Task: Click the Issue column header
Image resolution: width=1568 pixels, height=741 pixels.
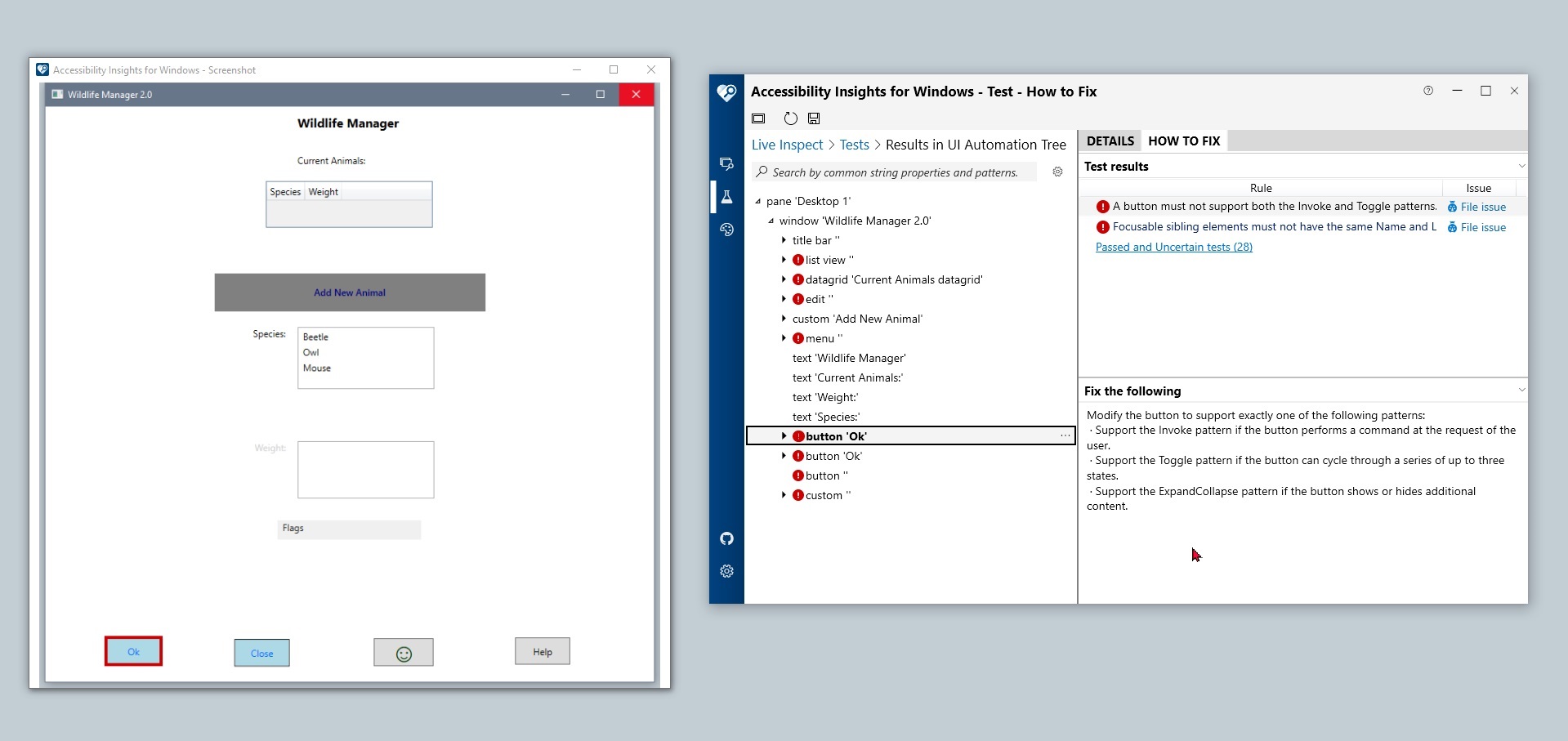Action: (1479, 188)
